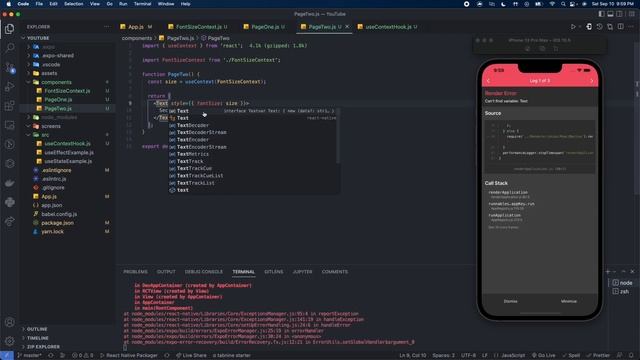Close the PageTwo.js tab
This screenshot has width=640, height=360.
click(x=347, y=27)
